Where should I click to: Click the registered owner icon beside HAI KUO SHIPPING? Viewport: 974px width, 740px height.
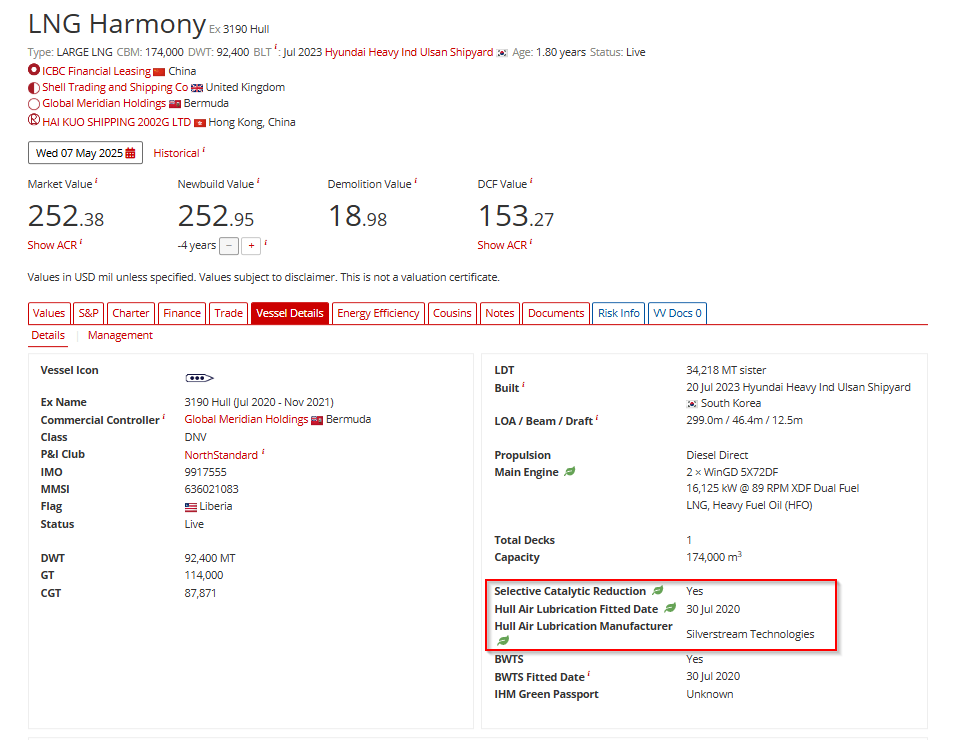coord(34,120)
